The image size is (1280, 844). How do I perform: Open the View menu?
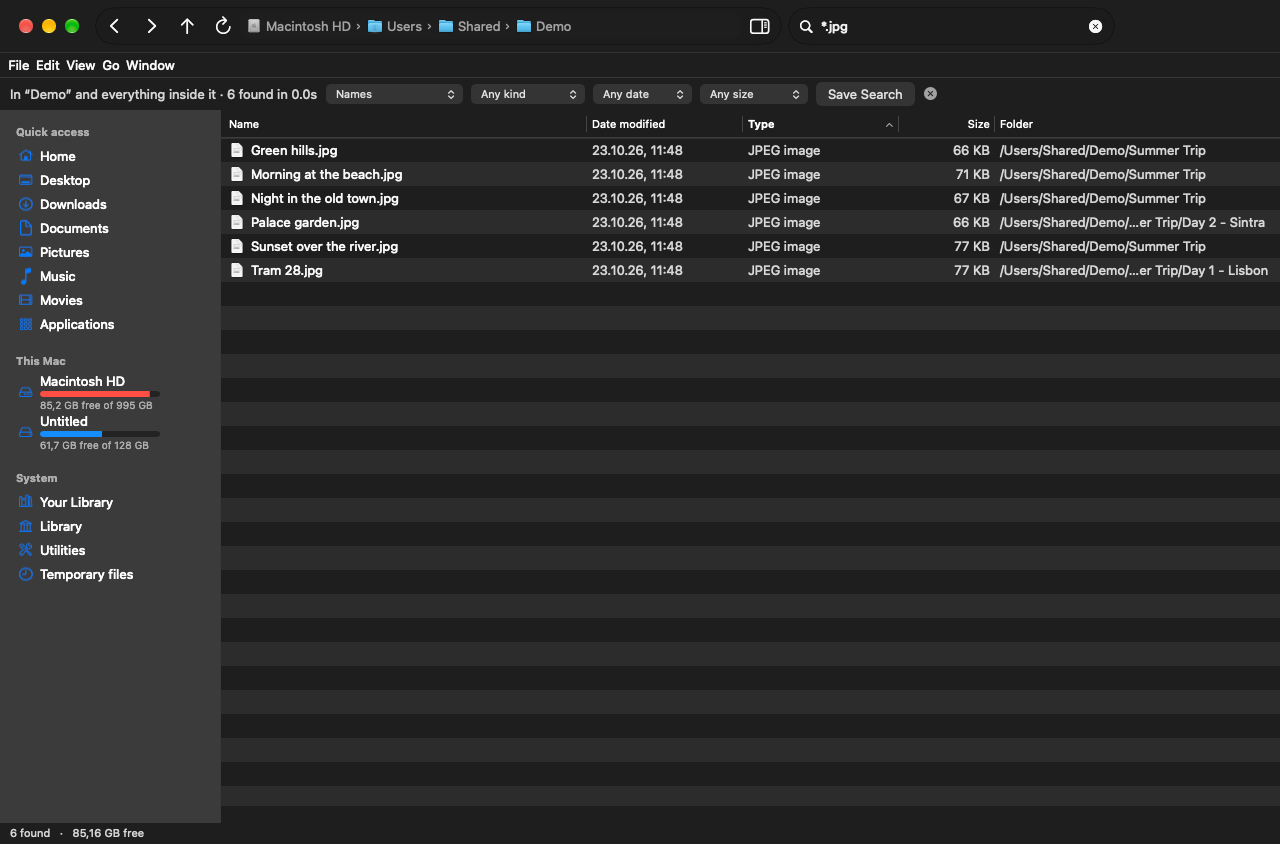(81, 65)
